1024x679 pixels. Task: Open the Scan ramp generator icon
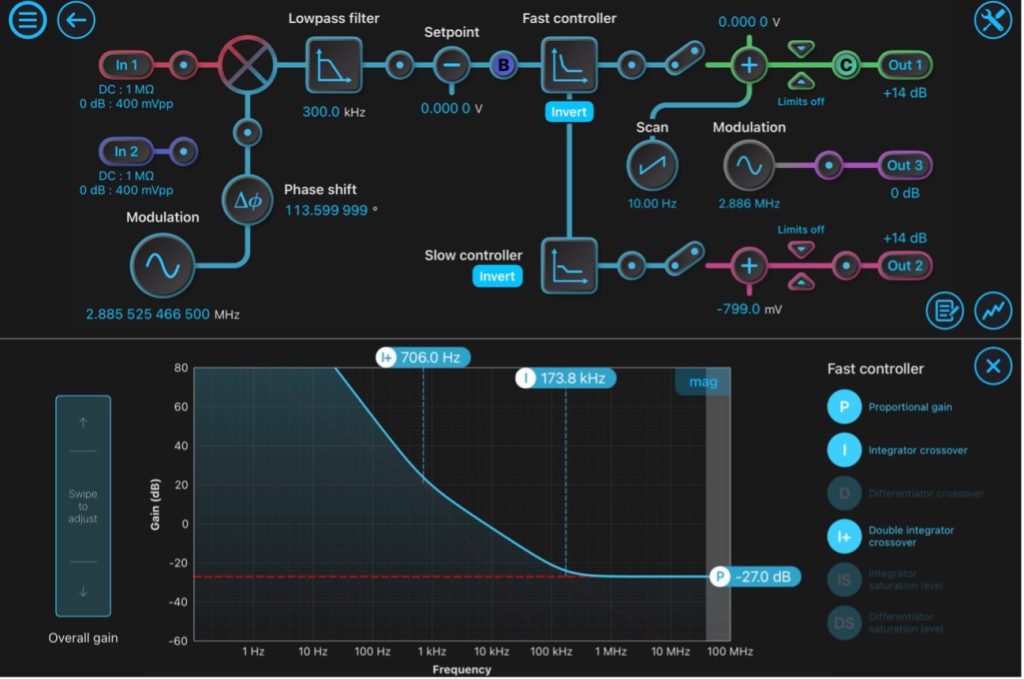[x=652, y=166]
